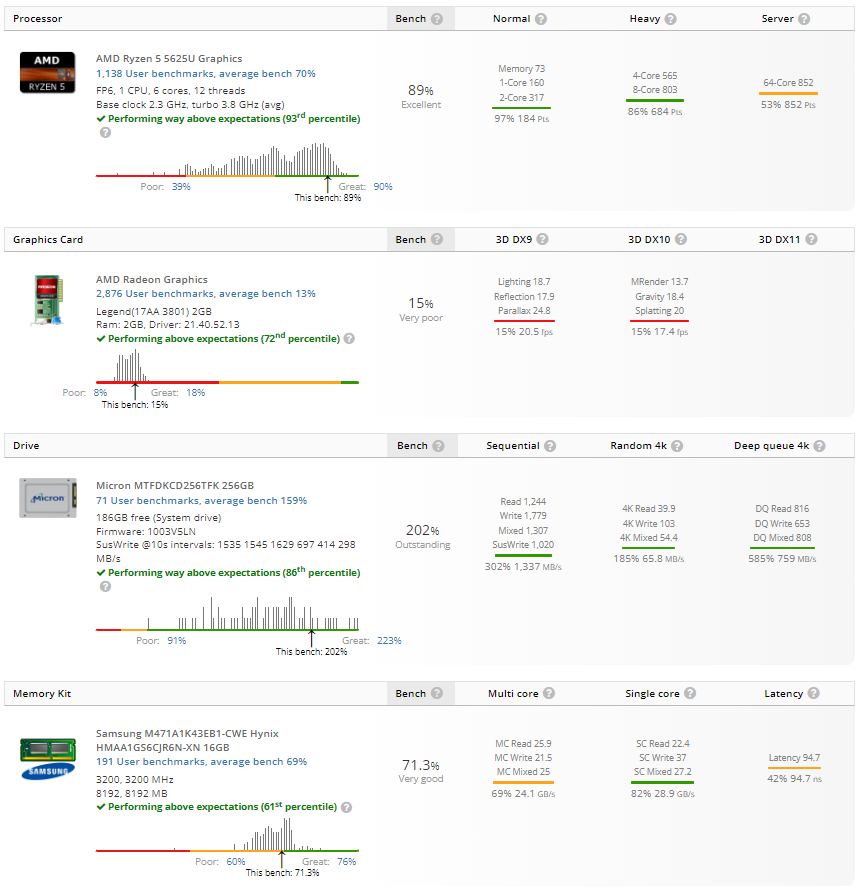Viewport: 865px width, 891px height.
Task: Click the Micron MTFDKCD256TFK 256GB title
Action: click(x=175, y=485)
